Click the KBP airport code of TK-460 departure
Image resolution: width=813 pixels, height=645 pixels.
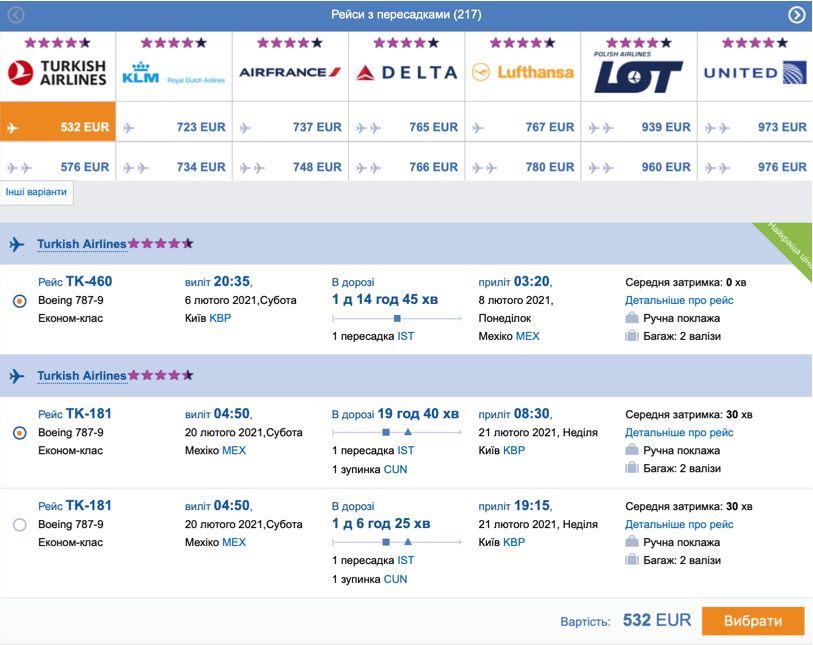pyautogui.click(x=220, y=318)
